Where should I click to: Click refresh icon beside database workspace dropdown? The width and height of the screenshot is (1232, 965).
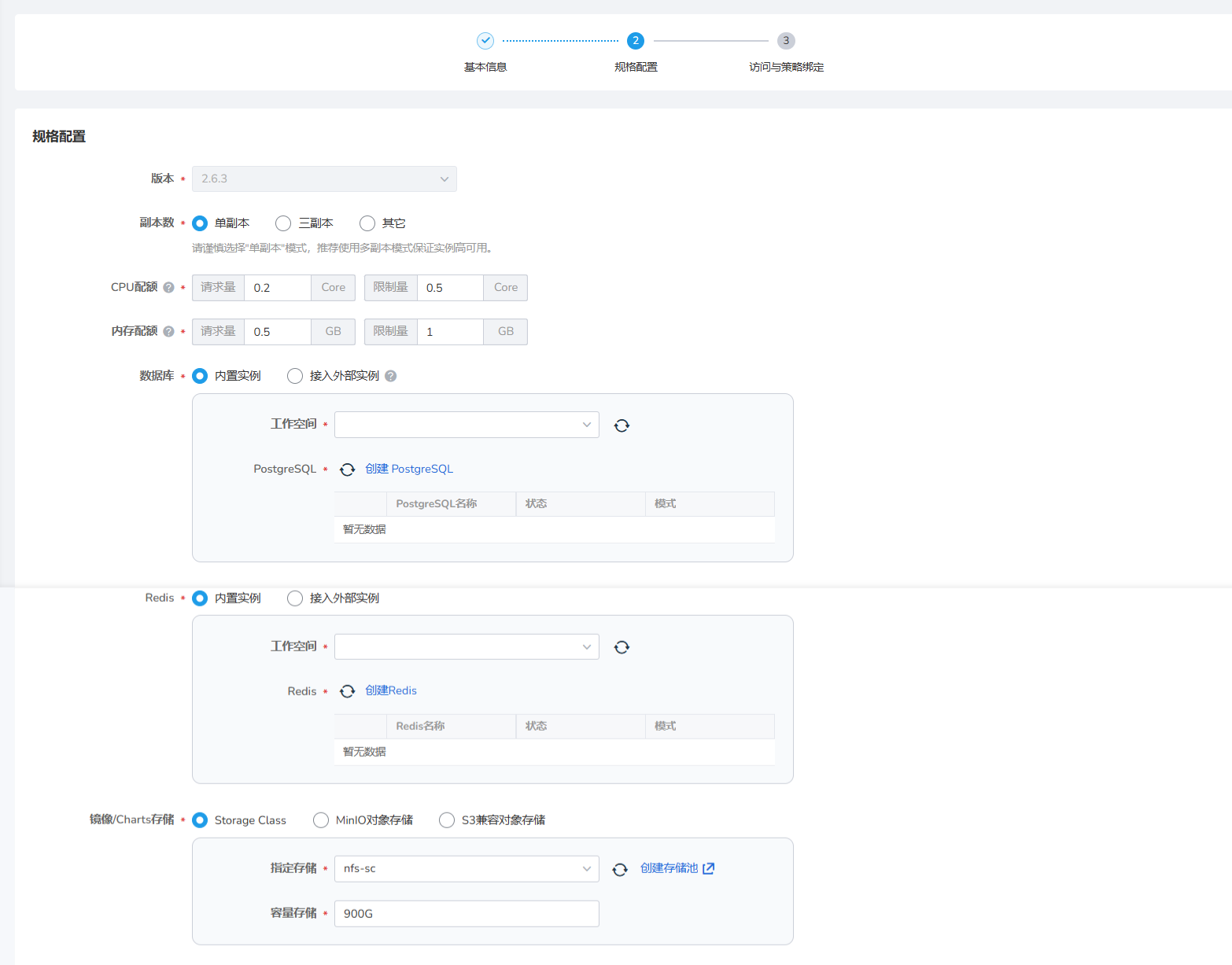[x=622, y=425]
